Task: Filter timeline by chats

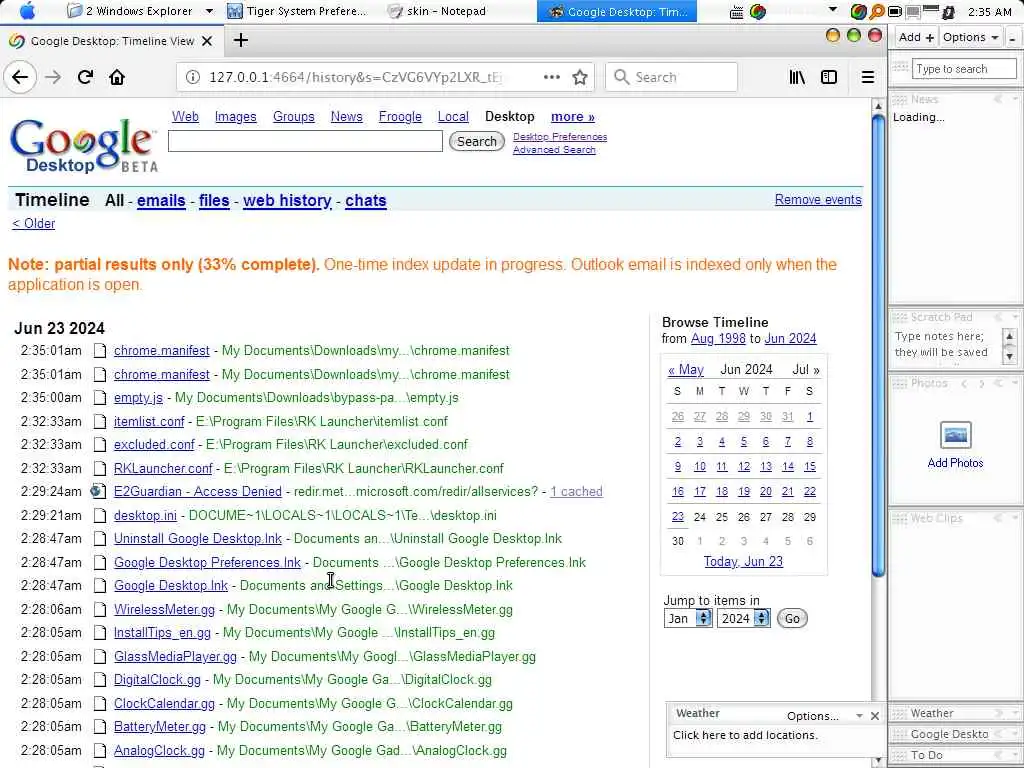Action: click(366, 200)
